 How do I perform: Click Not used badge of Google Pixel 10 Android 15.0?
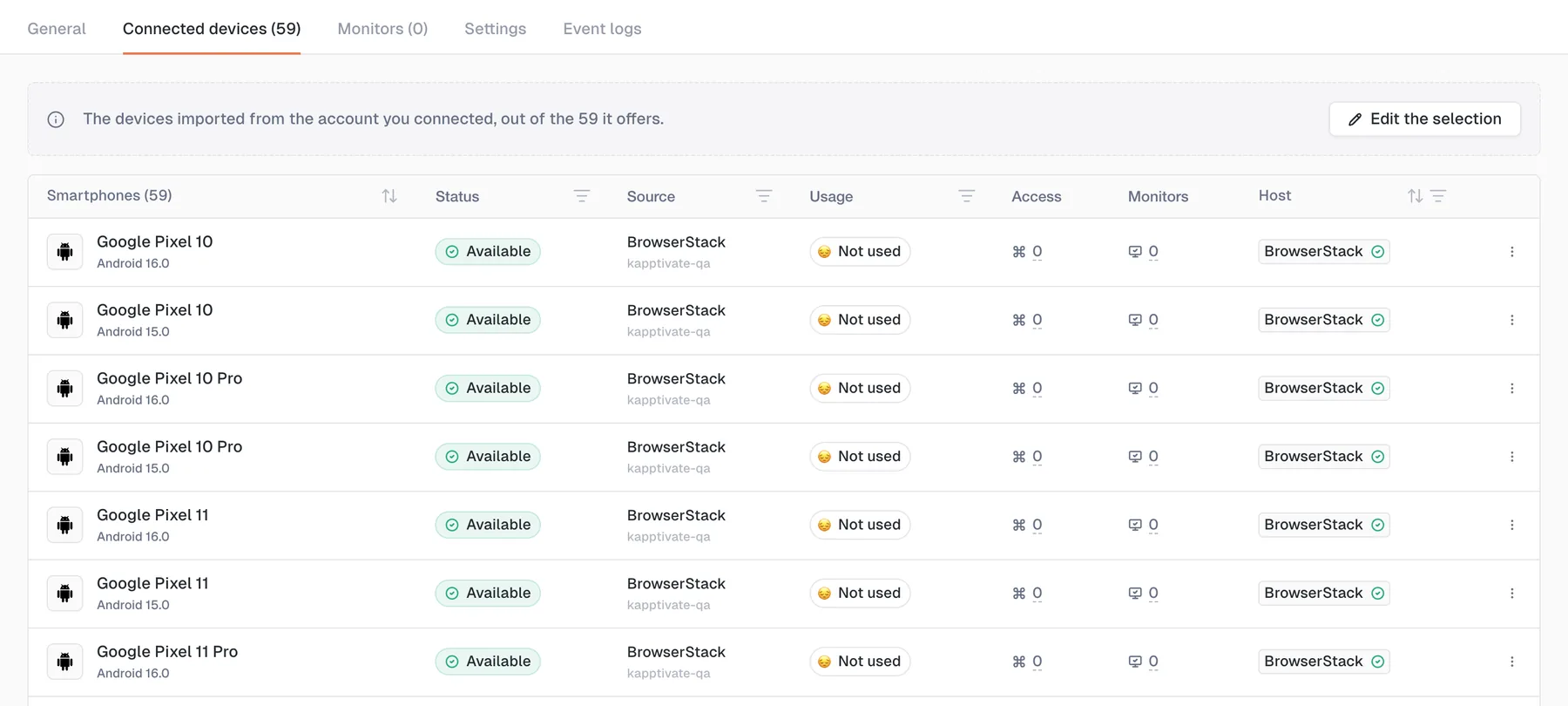860,320
